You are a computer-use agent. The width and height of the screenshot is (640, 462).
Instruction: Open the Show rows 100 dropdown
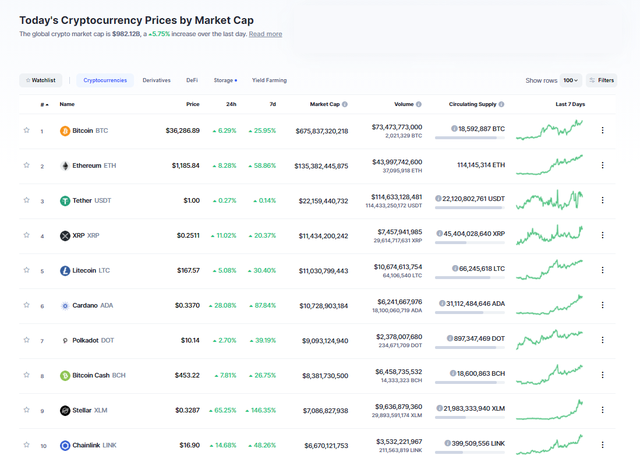pyautogui.click(x=570, y=80)
